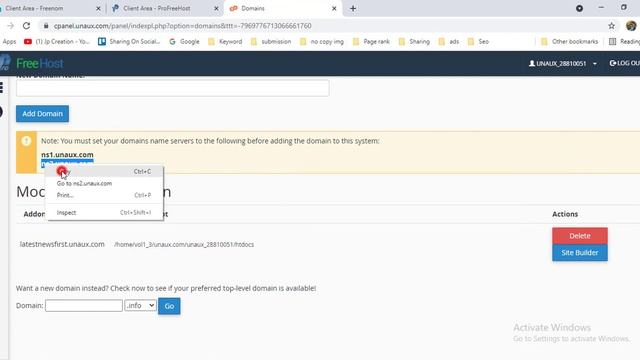
Task: Open the Google bookmark
Action: click(184, 42)
